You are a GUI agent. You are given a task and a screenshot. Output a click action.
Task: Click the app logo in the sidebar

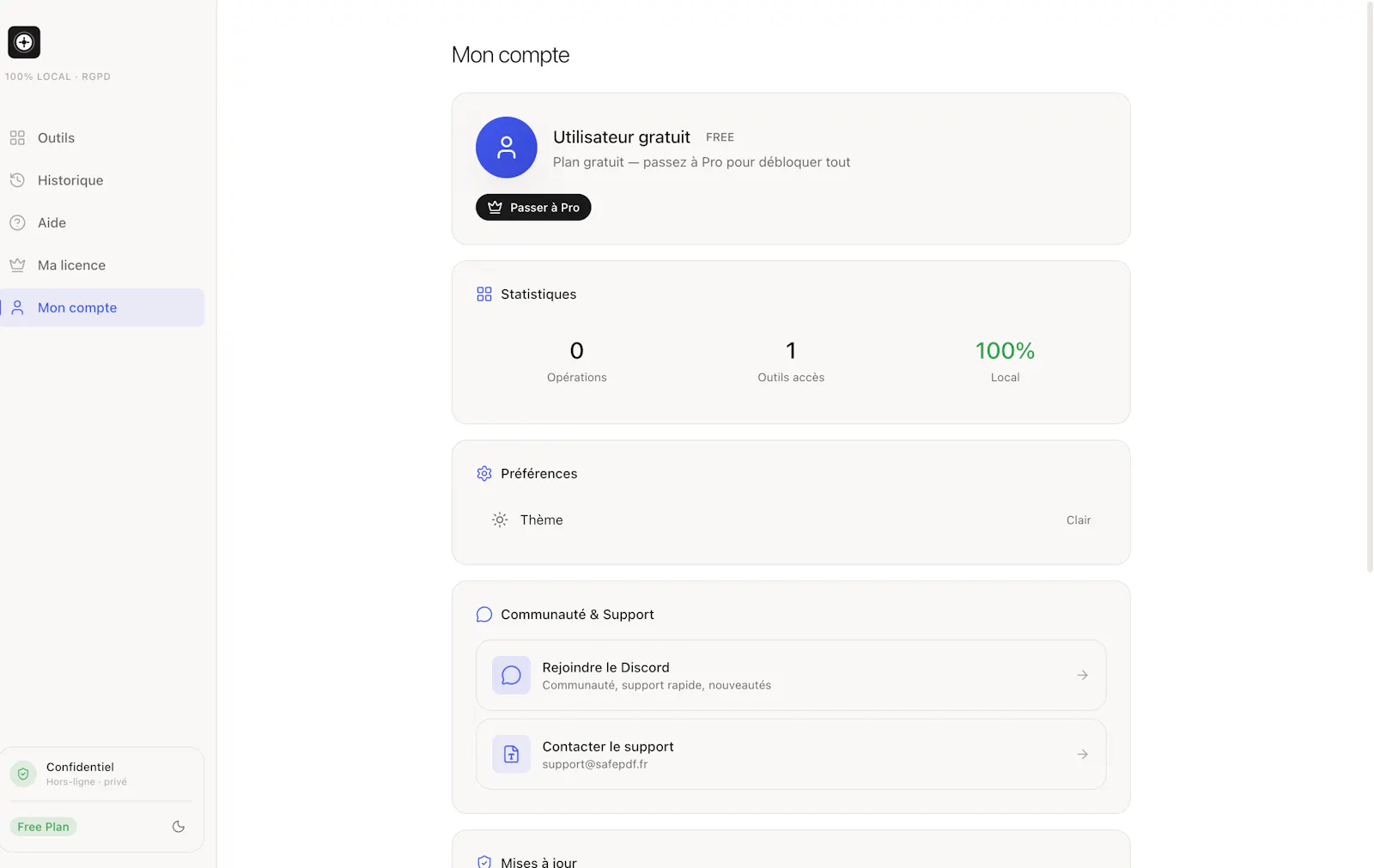[24, 42]
